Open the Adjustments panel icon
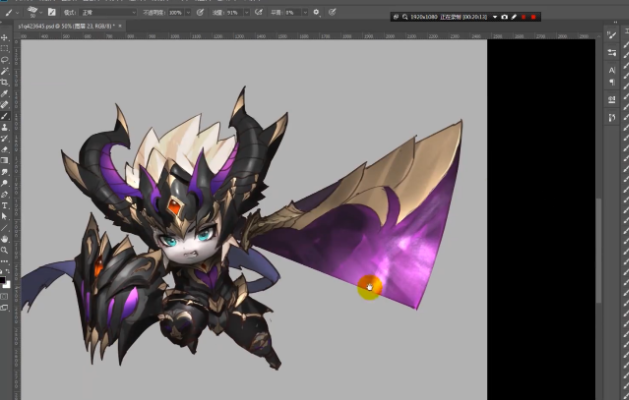Screen dimensions: 629x400 coord(612,53)
